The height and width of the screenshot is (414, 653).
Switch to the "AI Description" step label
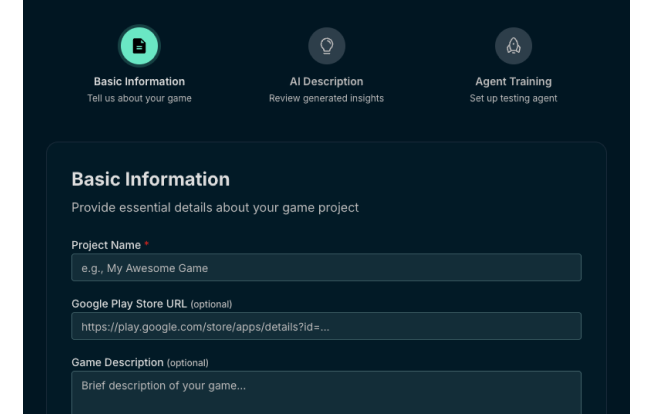pos(326,81)
